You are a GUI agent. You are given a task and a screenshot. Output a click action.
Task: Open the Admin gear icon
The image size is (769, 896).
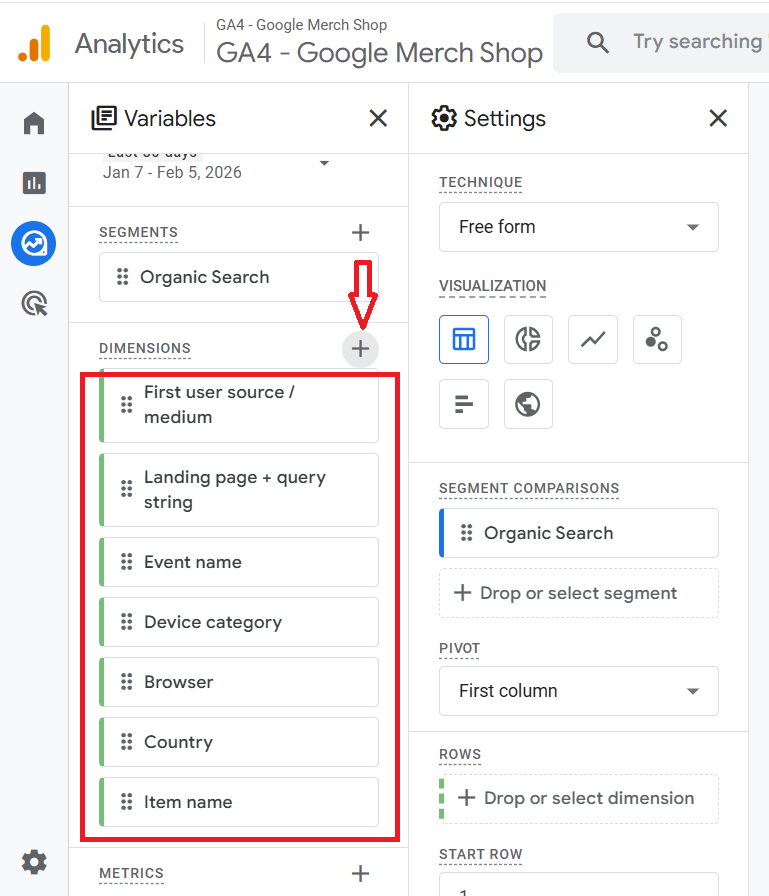point(34,862)
